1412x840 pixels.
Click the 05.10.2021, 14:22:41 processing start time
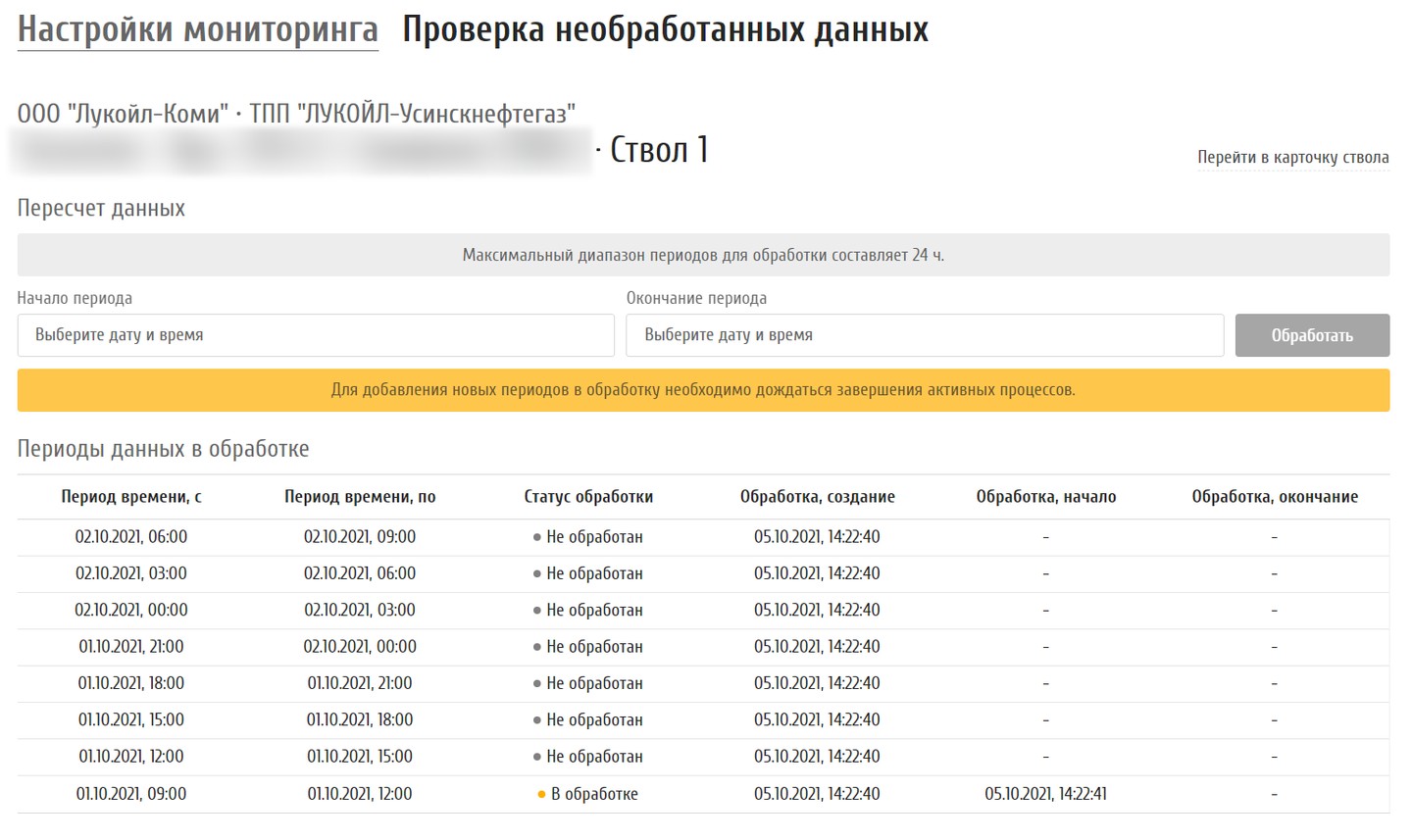1046,794
